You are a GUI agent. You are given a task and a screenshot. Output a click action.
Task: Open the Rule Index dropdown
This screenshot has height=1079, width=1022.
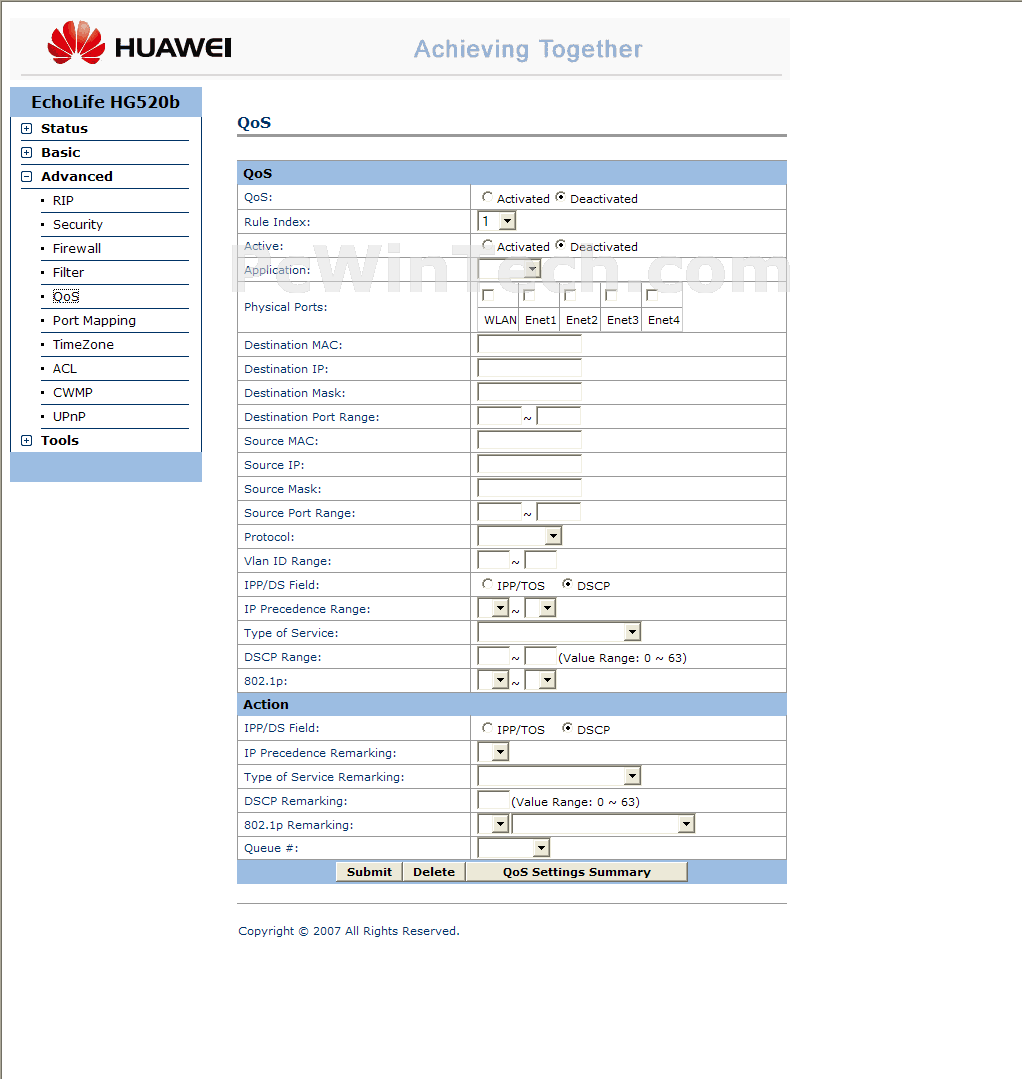tap(497, 221)
